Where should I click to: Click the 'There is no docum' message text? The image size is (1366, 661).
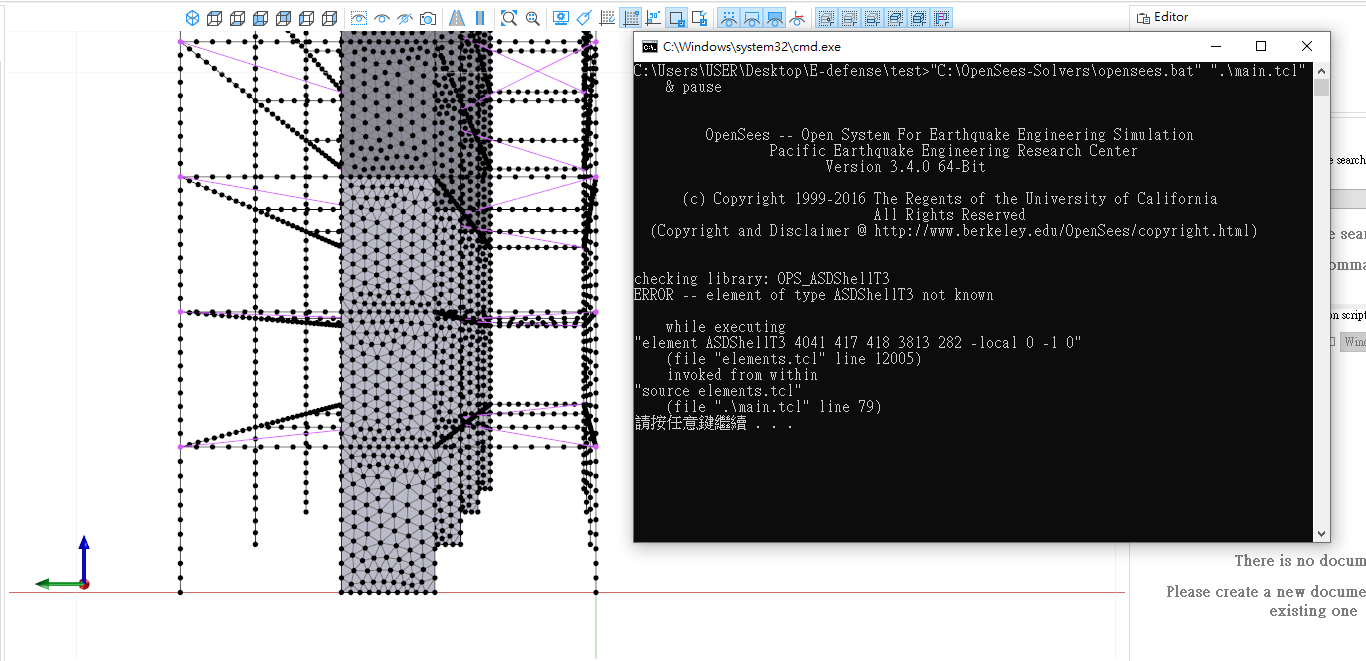click(x=1300, y=561)
